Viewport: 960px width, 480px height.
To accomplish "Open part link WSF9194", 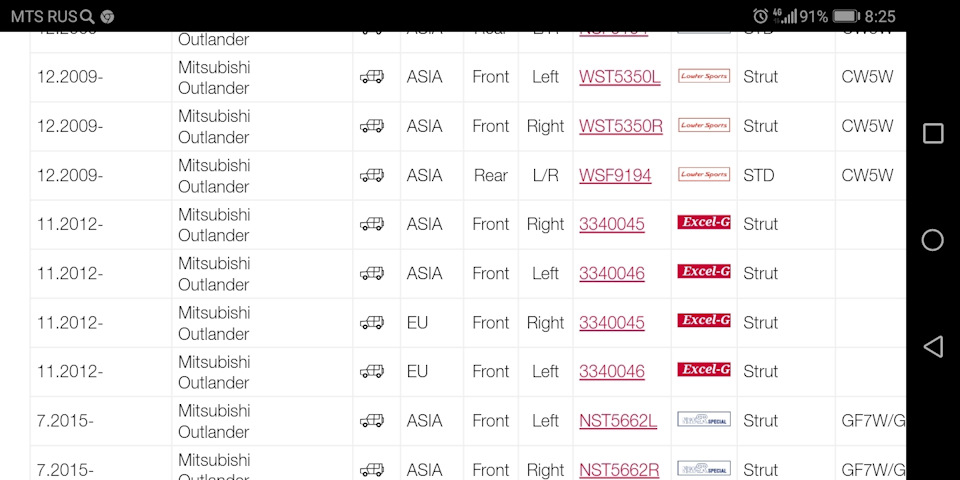I will (615, 175).
